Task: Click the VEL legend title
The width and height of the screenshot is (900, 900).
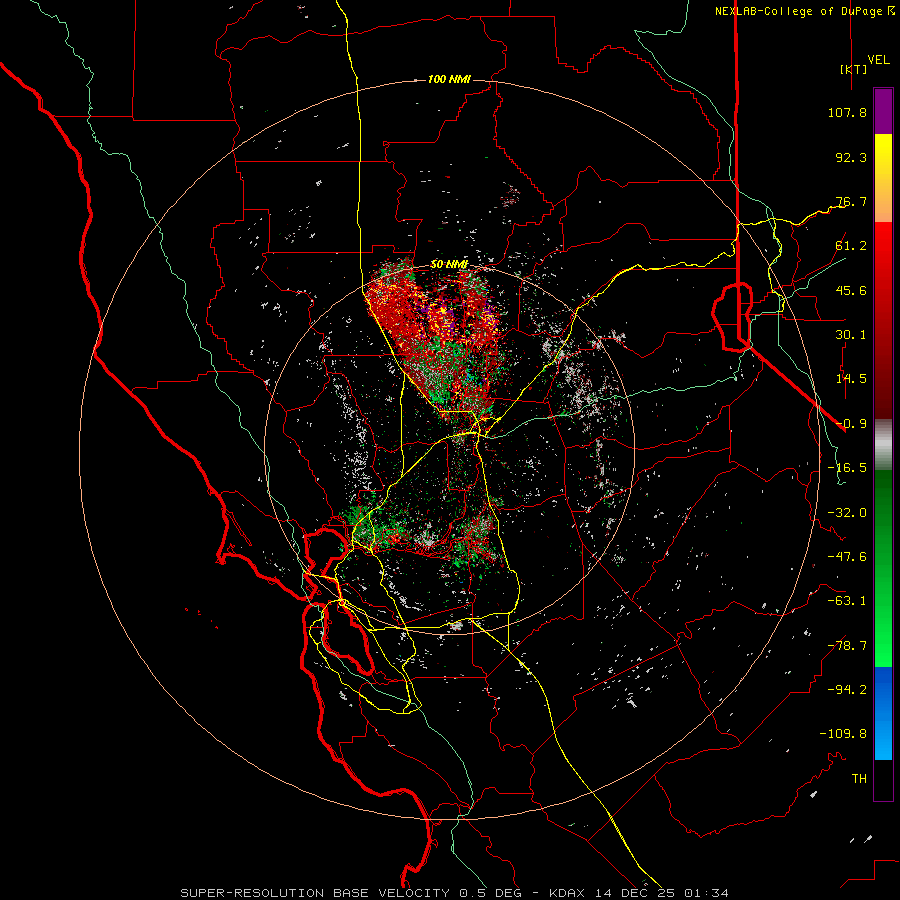Action: 879,60
